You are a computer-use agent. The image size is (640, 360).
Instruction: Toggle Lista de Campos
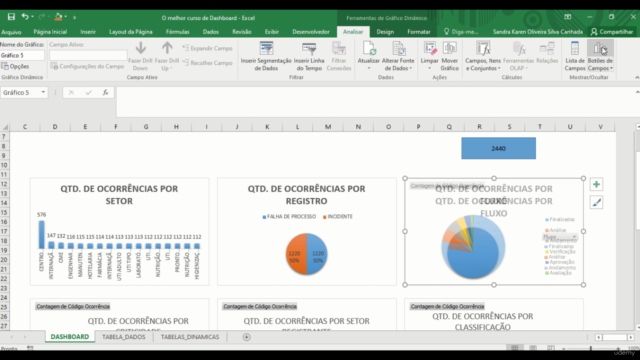tap(575, 56)
